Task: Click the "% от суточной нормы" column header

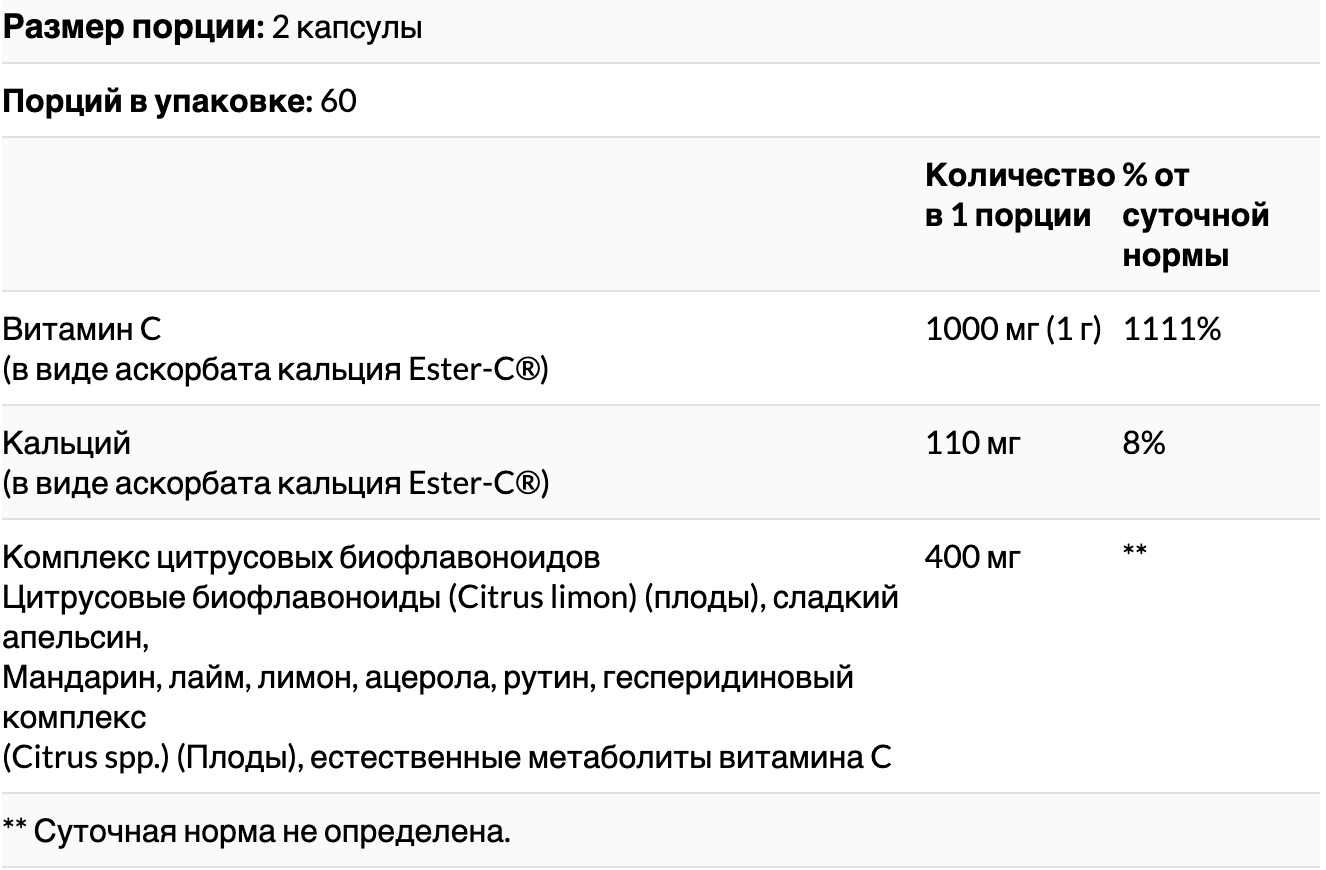Action: click(1194, 216)
